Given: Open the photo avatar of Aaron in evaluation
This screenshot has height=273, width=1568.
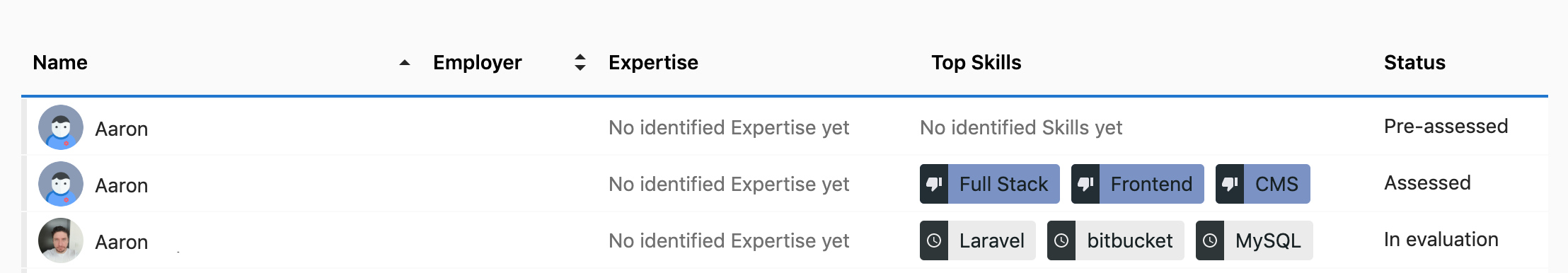Looking at the screenshot, I should 61,240.
